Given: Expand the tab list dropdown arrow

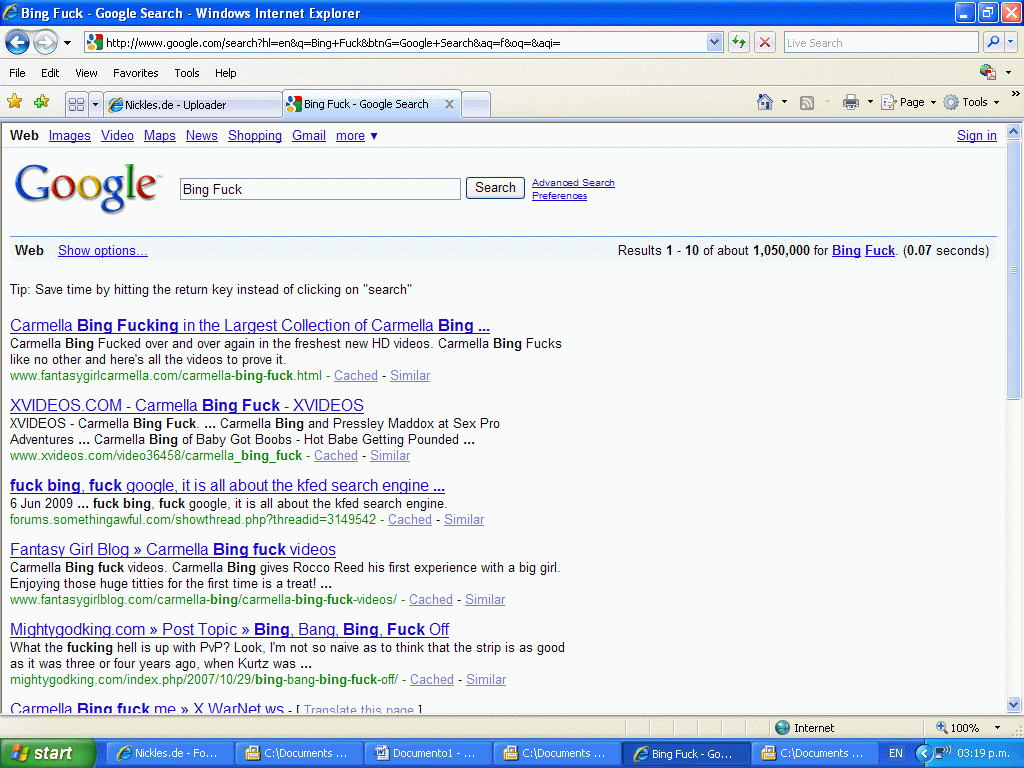Looking at the screenshot, I should (x=95, y=104).
